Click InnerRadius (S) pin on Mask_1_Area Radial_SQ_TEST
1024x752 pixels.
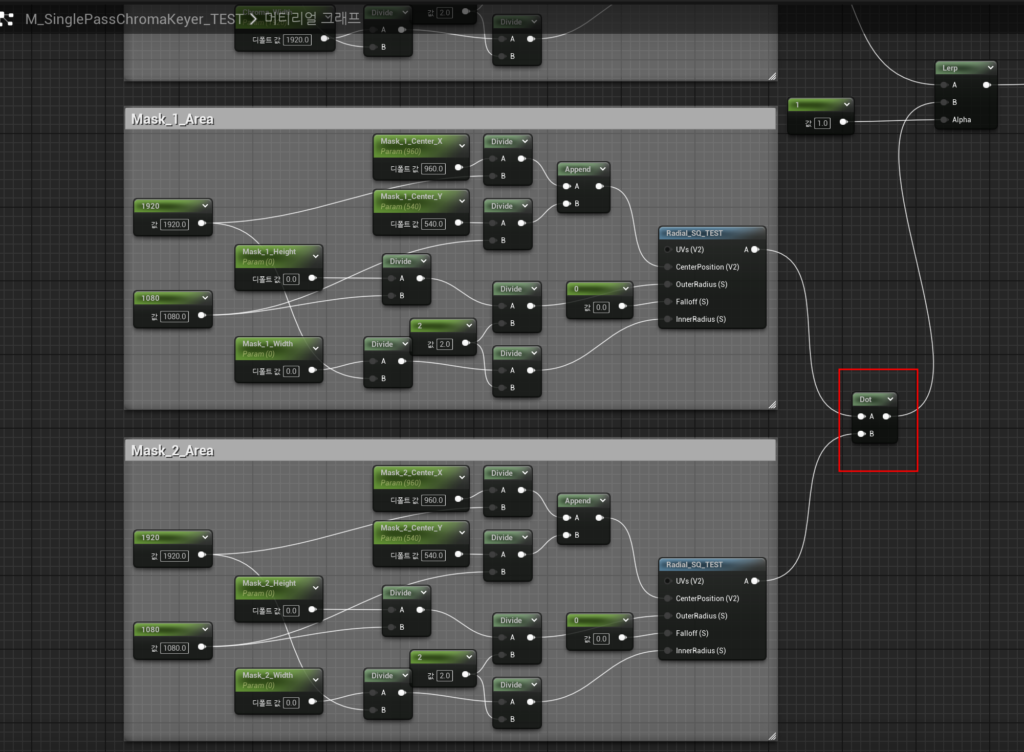tap(667, 319)
